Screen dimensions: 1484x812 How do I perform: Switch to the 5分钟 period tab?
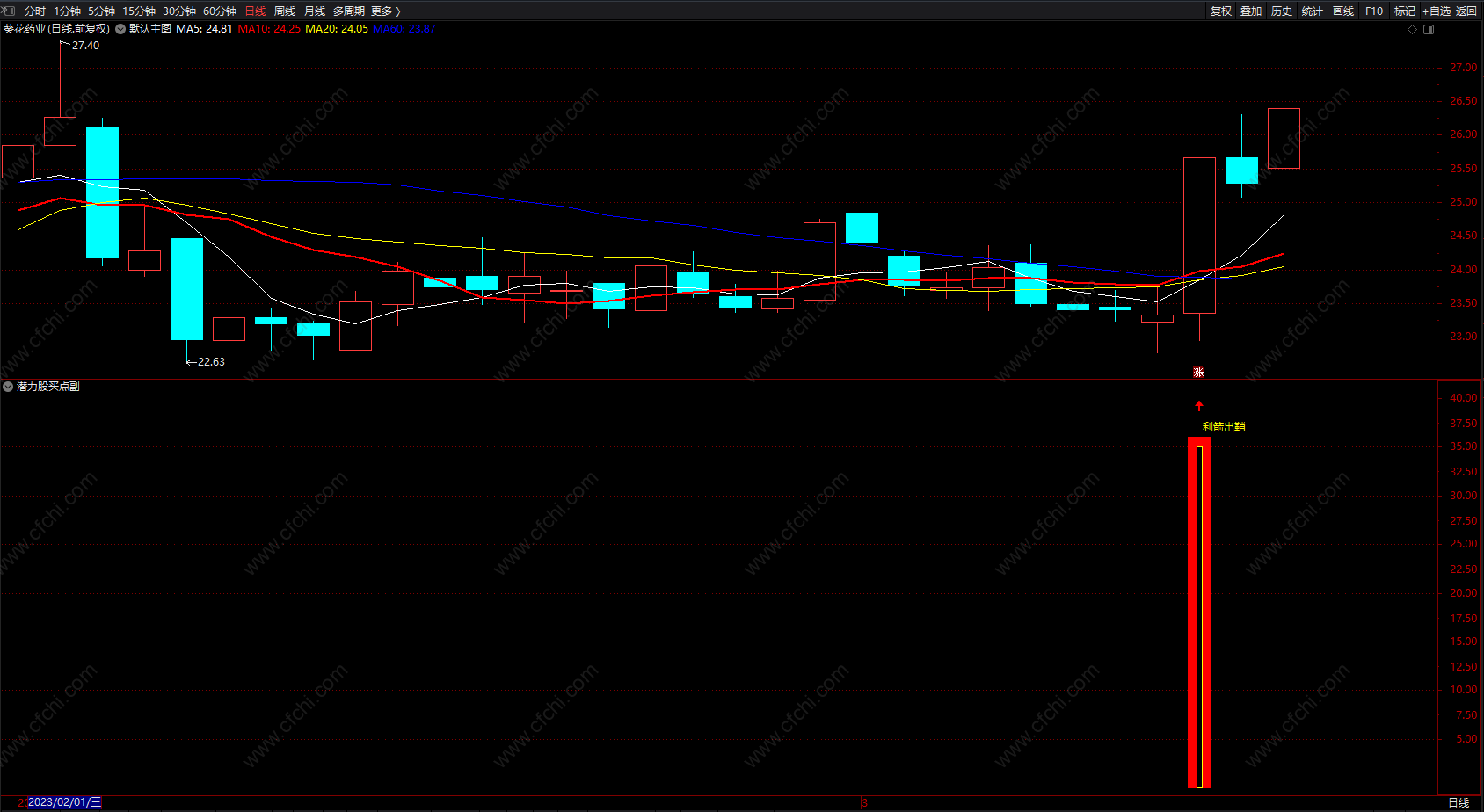point(101,11)
